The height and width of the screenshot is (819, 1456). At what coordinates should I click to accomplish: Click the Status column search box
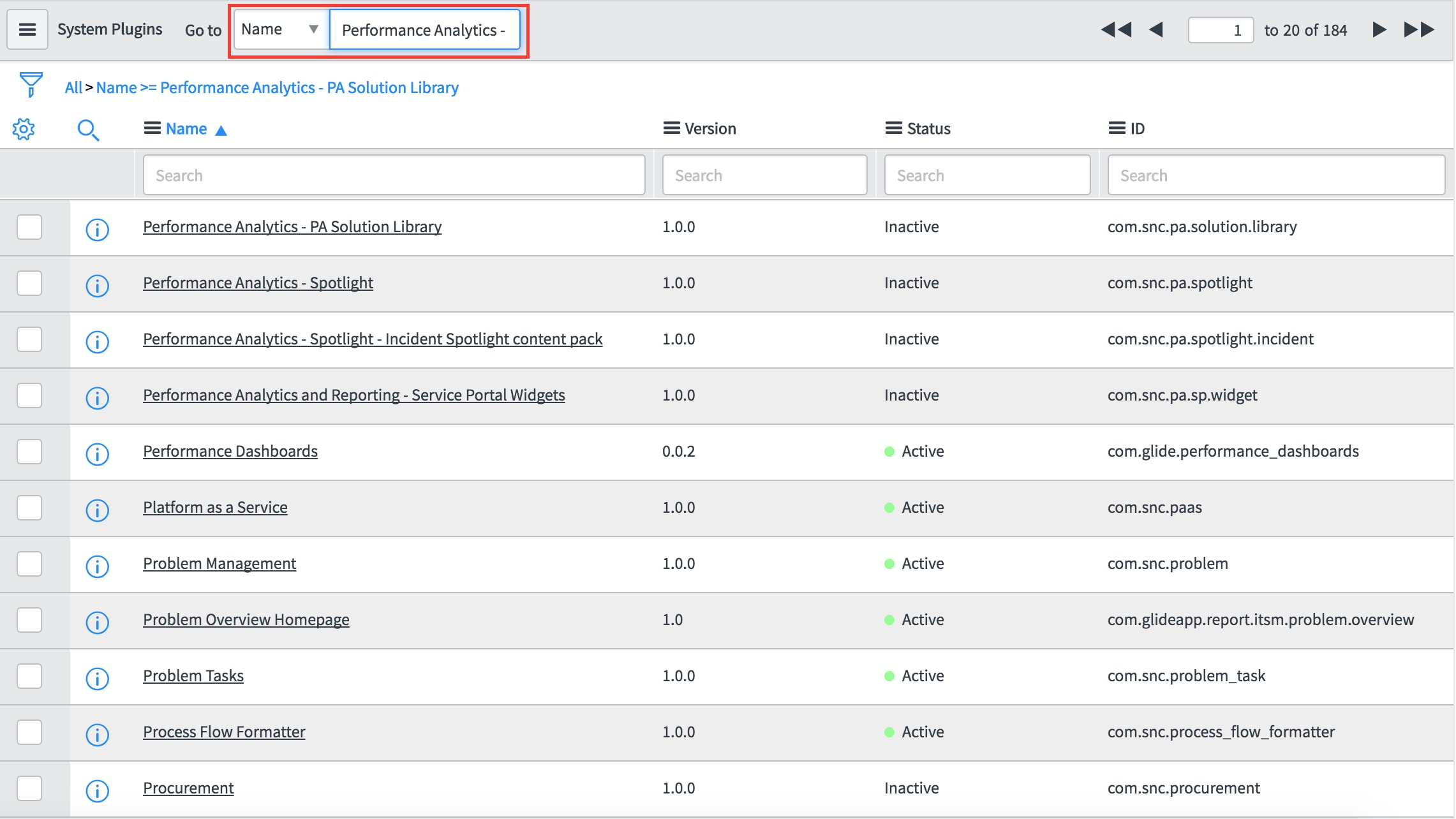[x=987, y=175]
